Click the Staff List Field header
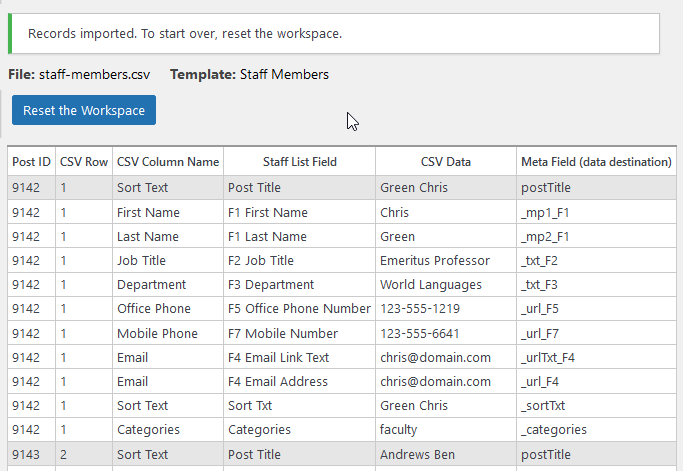The height and width of the screenshot is (471, 683). click(x=299, y=162)
